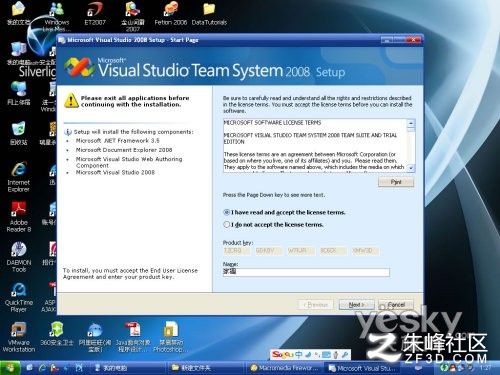The width and height of the screenshot is (500, 375).
Task: Switch to Microsoft Visual Studio taskbar item
Action: click(x=362, y=368)
